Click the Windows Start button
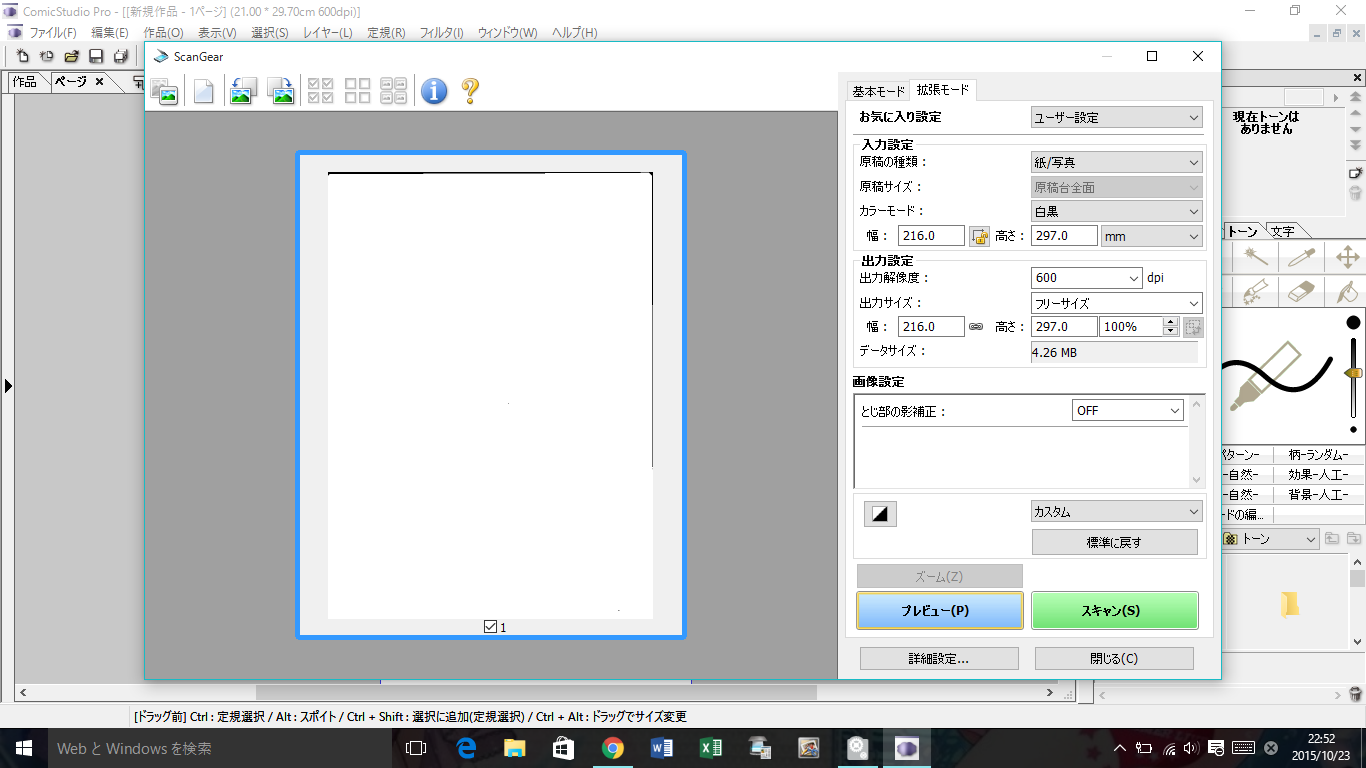 pyautogui.click(x=24, y=748)
